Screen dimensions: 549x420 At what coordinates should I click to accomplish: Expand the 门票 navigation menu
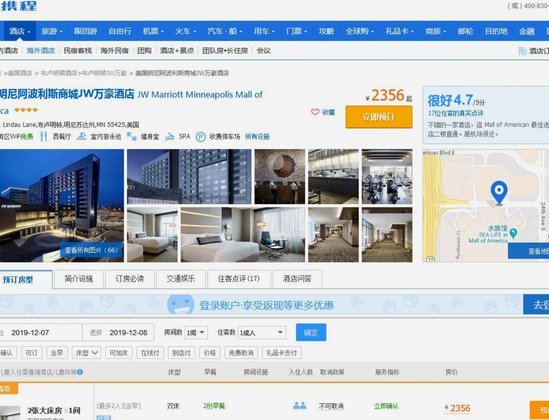pyautogui.click(x=296, y=31)
